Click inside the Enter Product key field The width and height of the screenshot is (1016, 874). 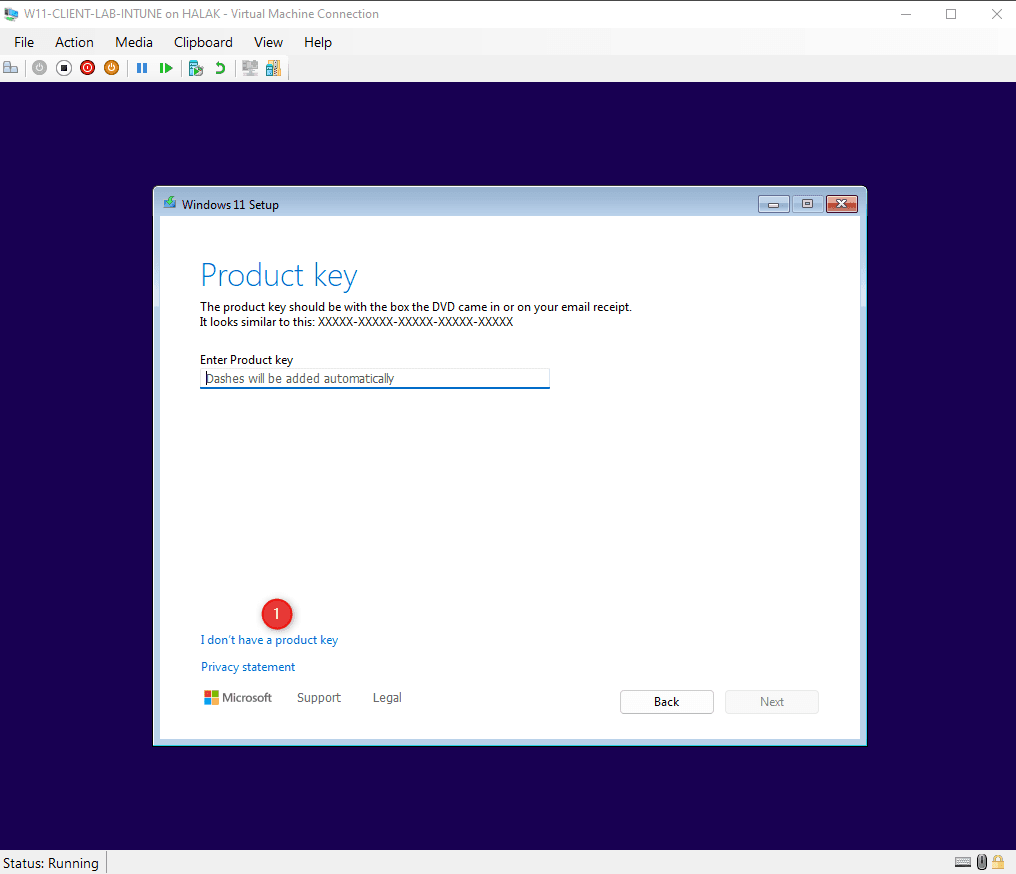pos(374,378)
